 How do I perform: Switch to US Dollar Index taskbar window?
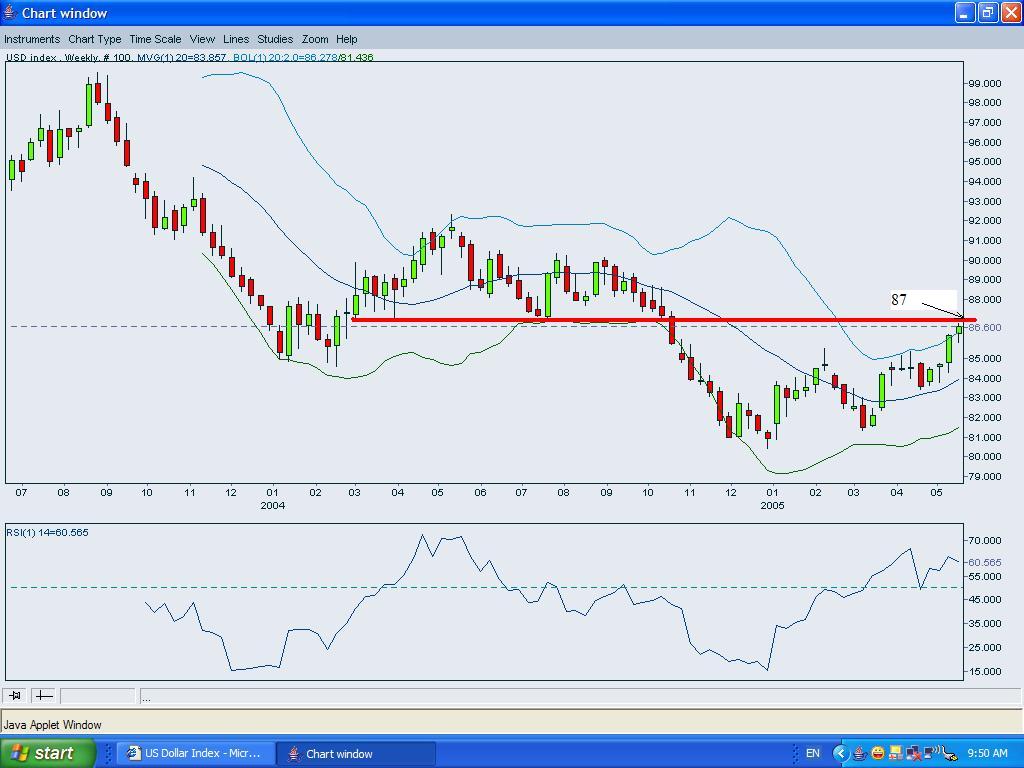(193, 753)
